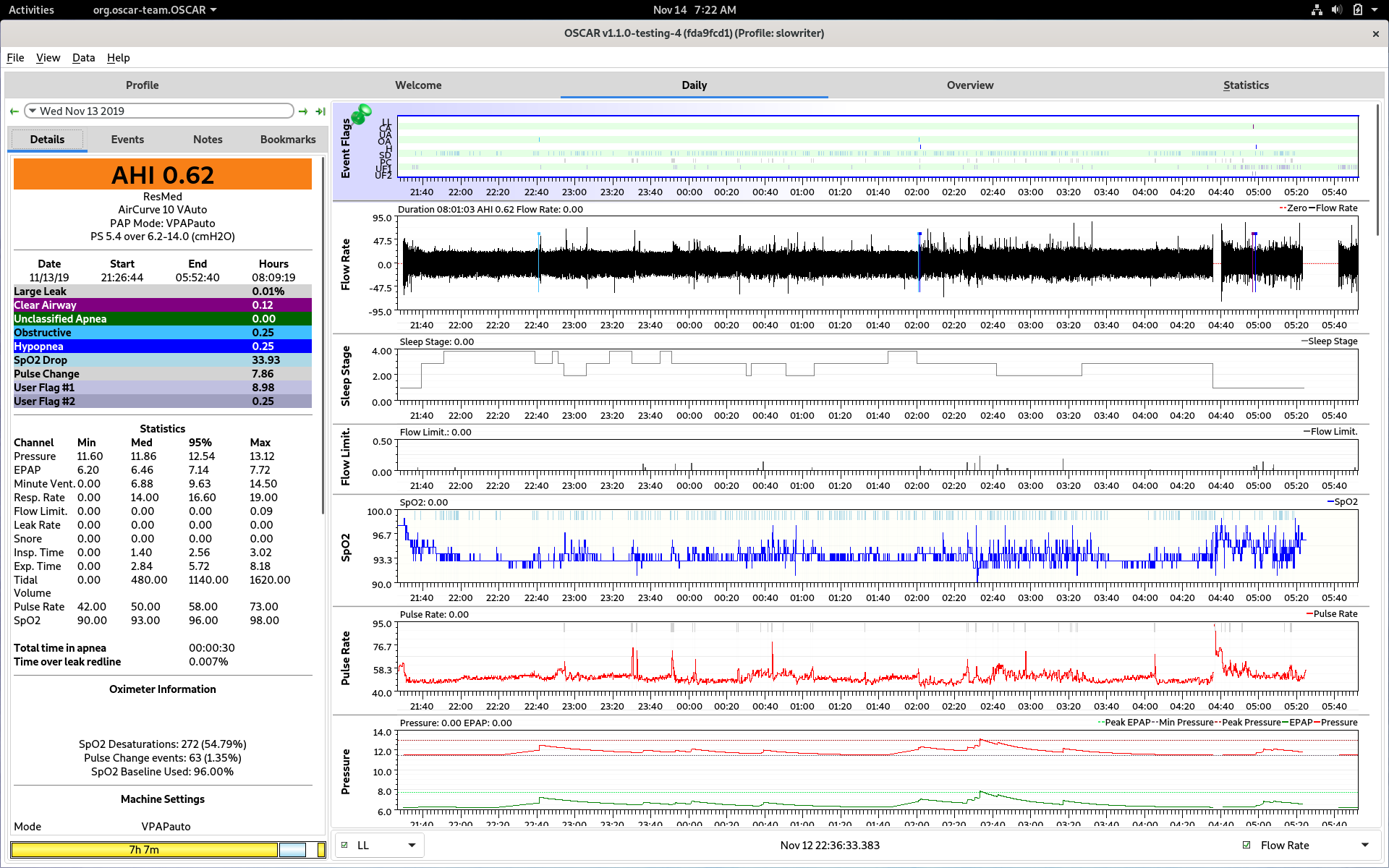This screenshot has height=868, width=1389.
Task: Click event flag marker near 02:00 in Flow Rate
Action: (919, 234)
